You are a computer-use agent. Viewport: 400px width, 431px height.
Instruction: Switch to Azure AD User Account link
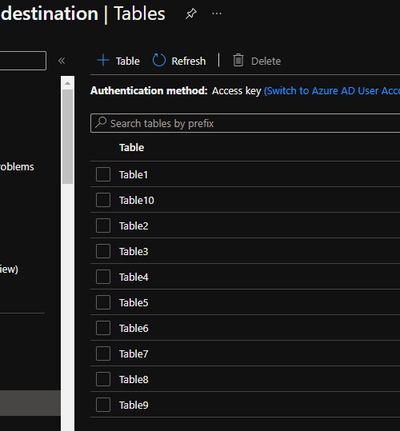[332, 91]
